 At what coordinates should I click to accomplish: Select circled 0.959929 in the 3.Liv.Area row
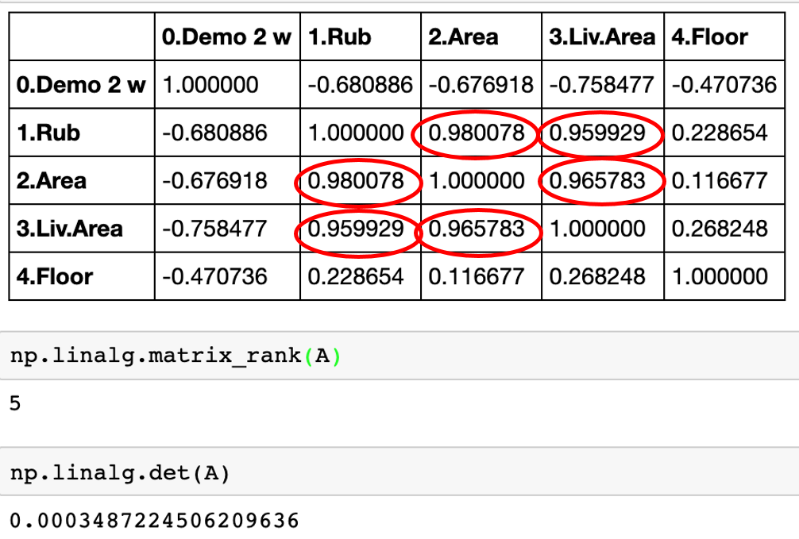coord(356,228)
